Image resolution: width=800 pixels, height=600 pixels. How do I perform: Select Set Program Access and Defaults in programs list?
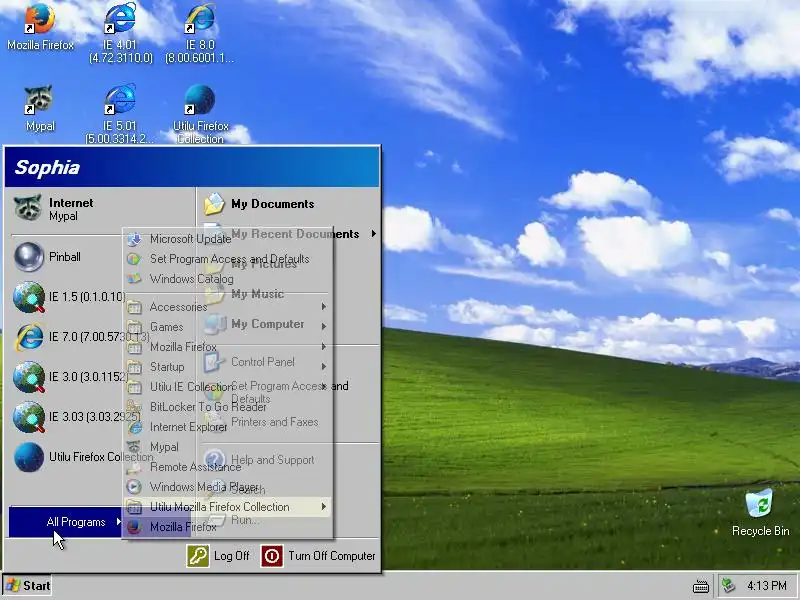227,259
